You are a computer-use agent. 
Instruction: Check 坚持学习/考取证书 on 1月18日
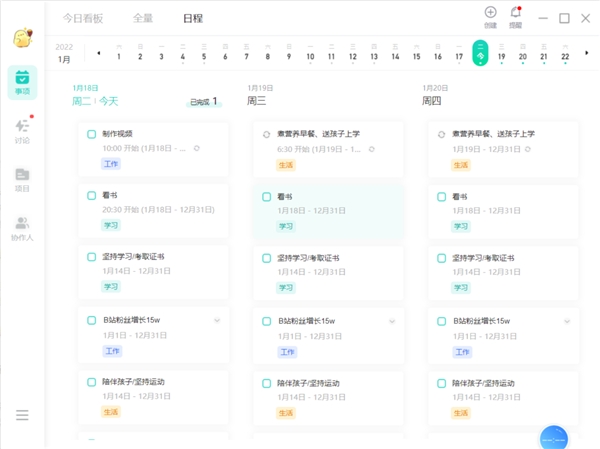click(91, 257)
